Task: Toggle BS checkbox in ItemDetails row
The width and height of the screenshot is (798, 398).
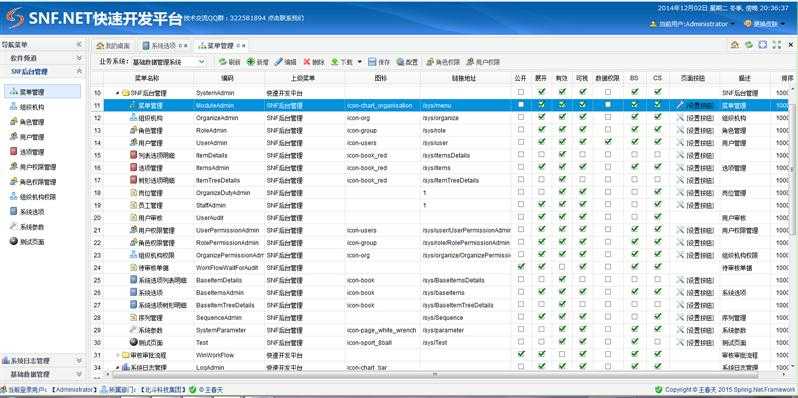Action: point(634,154)
